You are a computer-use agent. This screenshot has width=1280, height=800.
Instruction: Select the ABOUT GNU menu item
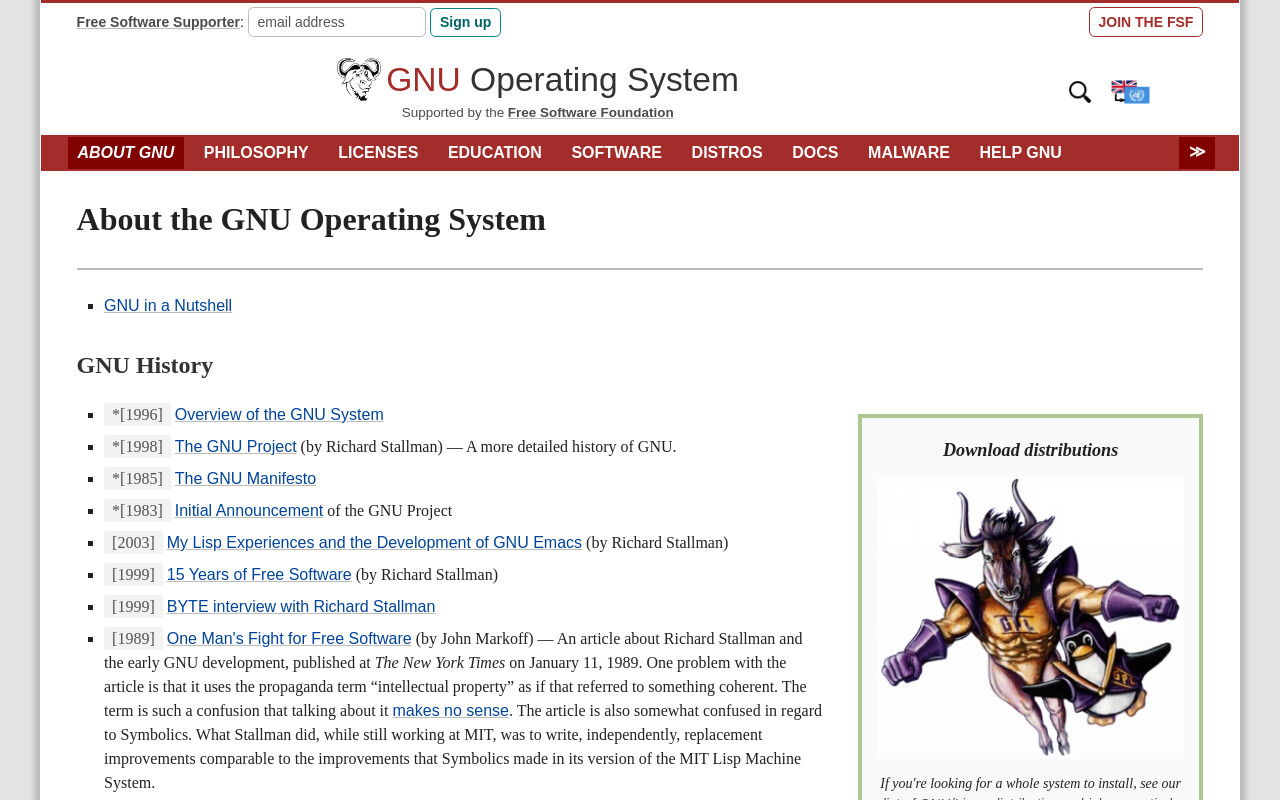tap(126, 153)
